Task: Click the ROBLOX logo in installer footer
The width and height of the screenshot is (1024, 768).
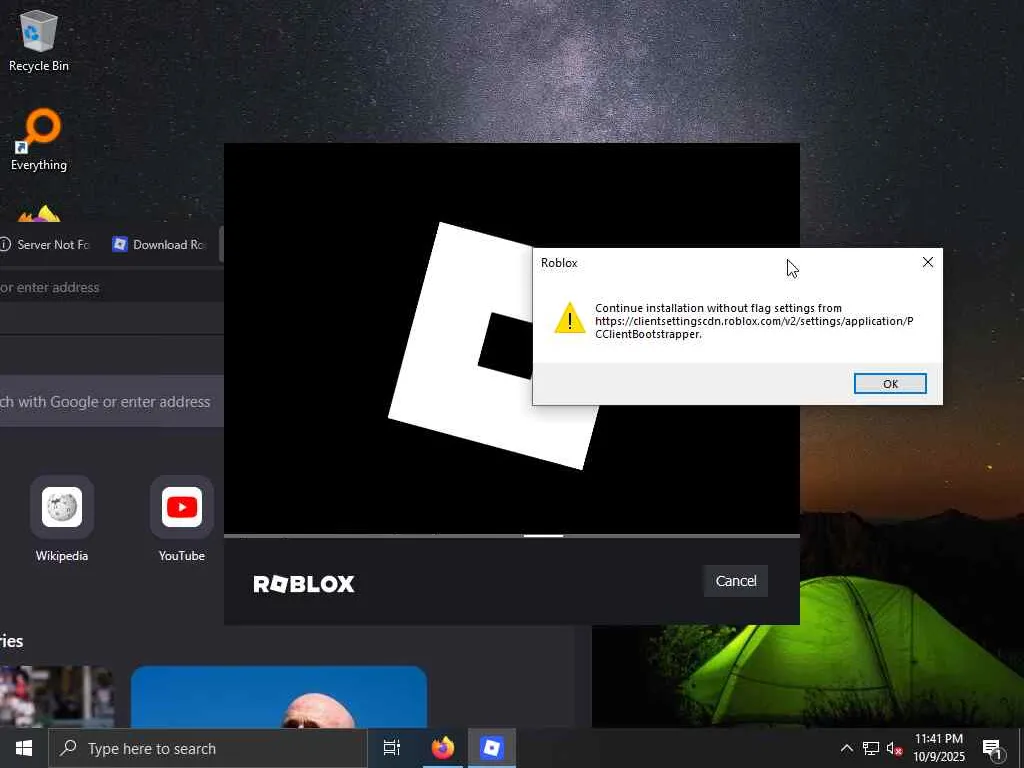Action: click(x=304, y=583)
